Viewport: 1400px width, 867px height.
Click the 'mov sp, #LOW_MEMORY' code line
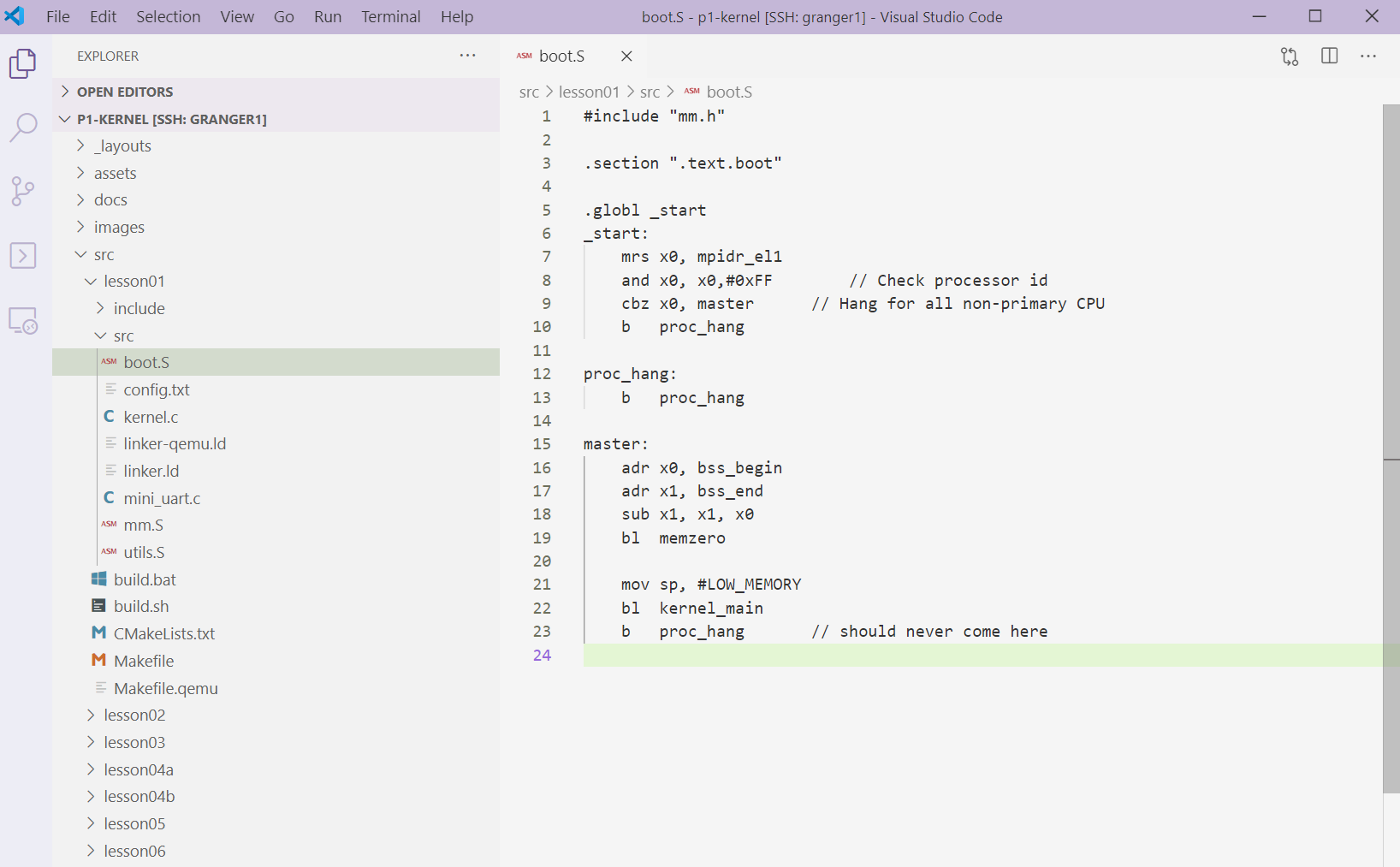tap(711, 585)
